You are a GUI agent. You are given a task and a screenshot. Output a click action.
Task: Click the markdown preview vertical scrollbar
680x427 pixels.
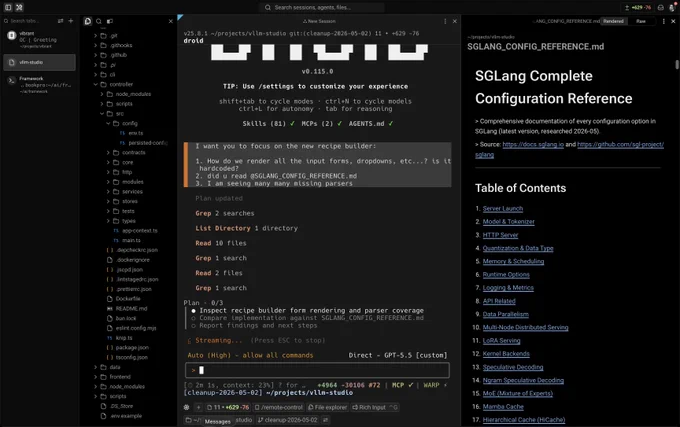[677, 64]
